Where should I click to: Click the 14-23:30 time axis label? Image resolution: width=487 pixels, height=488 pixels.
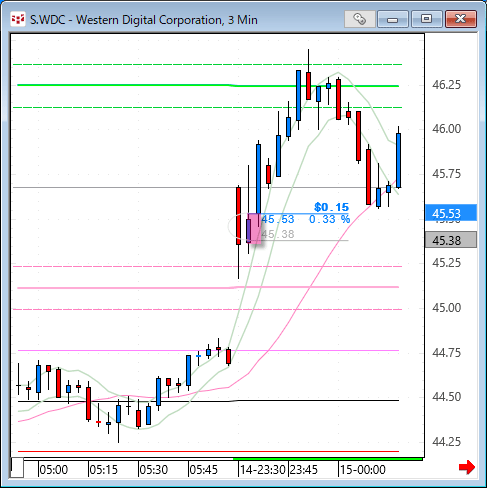pos(263,470)
